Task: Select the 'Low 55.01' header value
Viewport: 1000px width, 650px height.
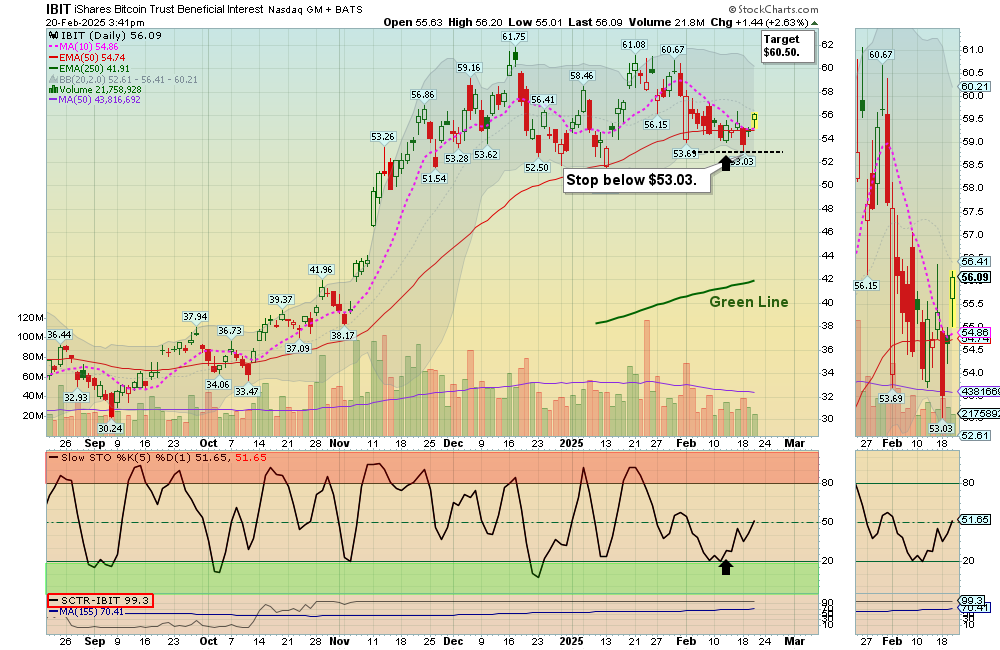Action: [x=536, y=22]
